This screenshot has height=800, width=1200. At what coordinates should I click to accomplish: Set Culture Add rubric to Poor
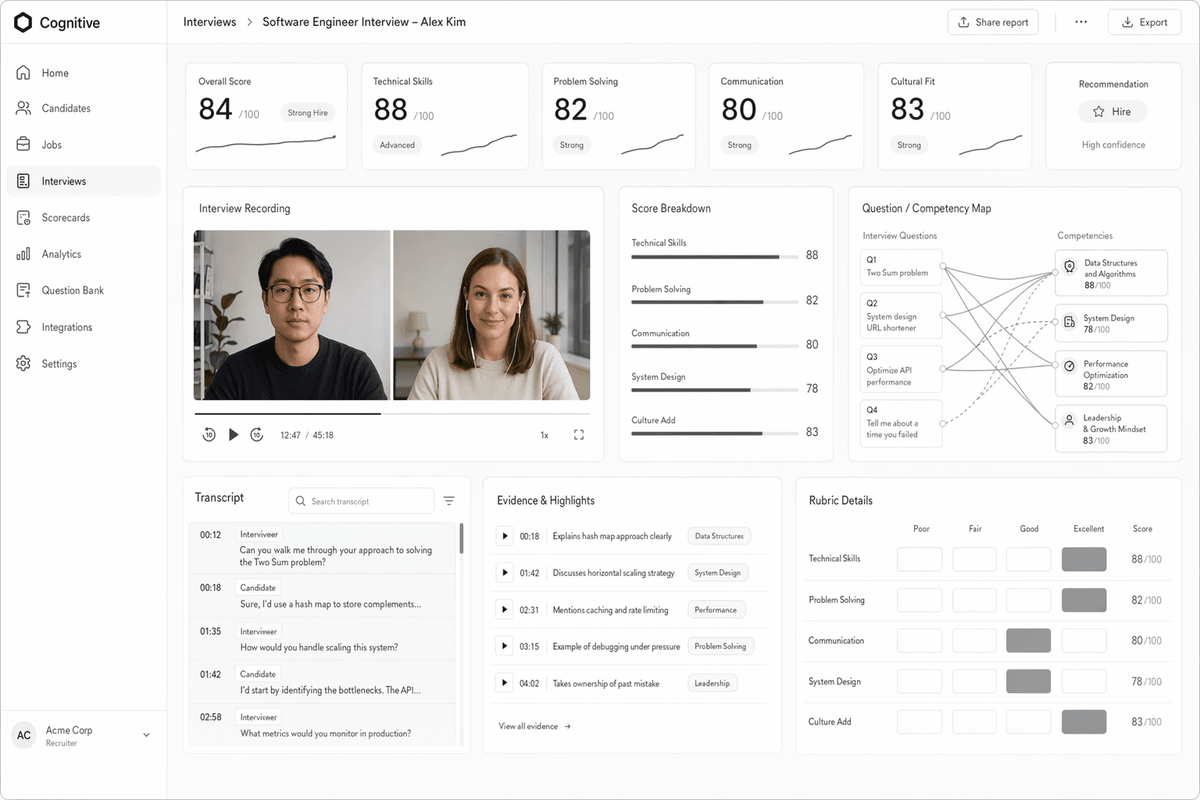pyautogui.click(x=919, y=722)
